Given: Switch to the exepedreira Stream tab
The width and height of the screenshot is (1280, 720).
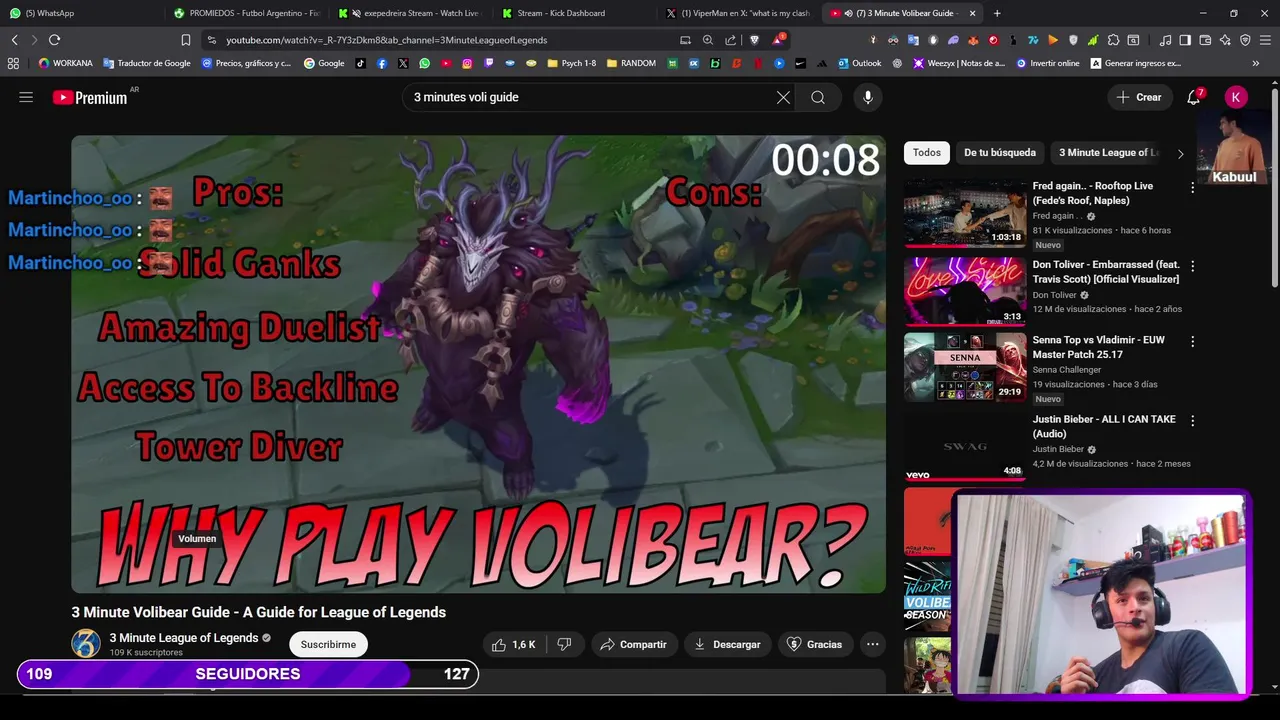Looking at the screenshot, I should 410,13.
